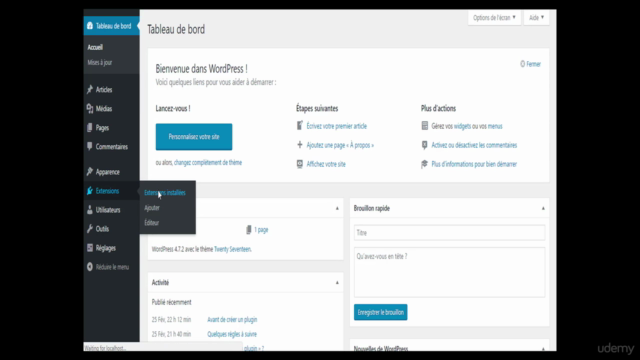Click the Médias icon in sidebar
This screenshot has height=360, width=640.
click(x=90, y=108)
